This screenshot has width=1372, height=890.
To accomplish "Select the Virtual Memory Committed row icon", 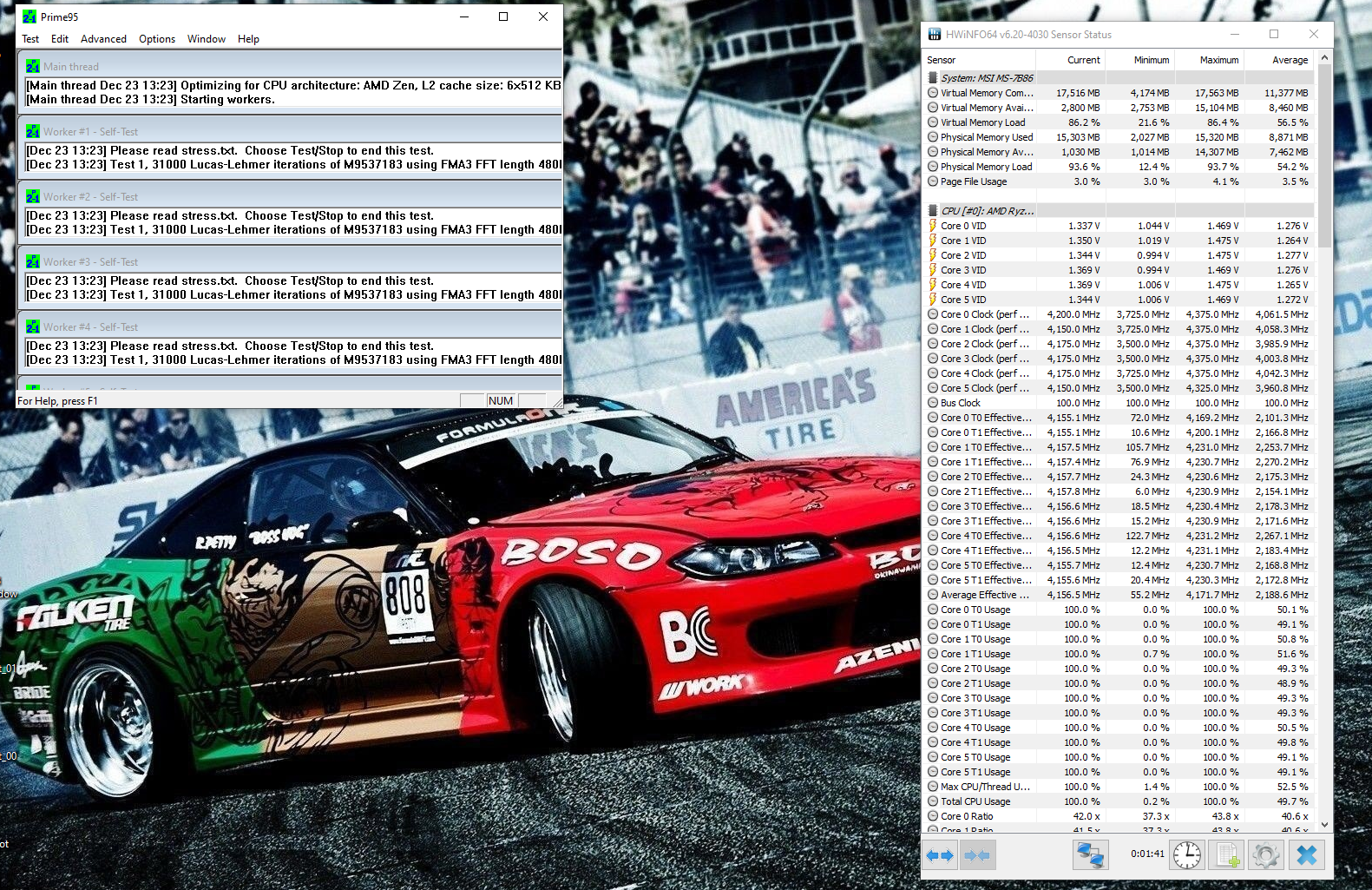I will click(x=933, y=93).
